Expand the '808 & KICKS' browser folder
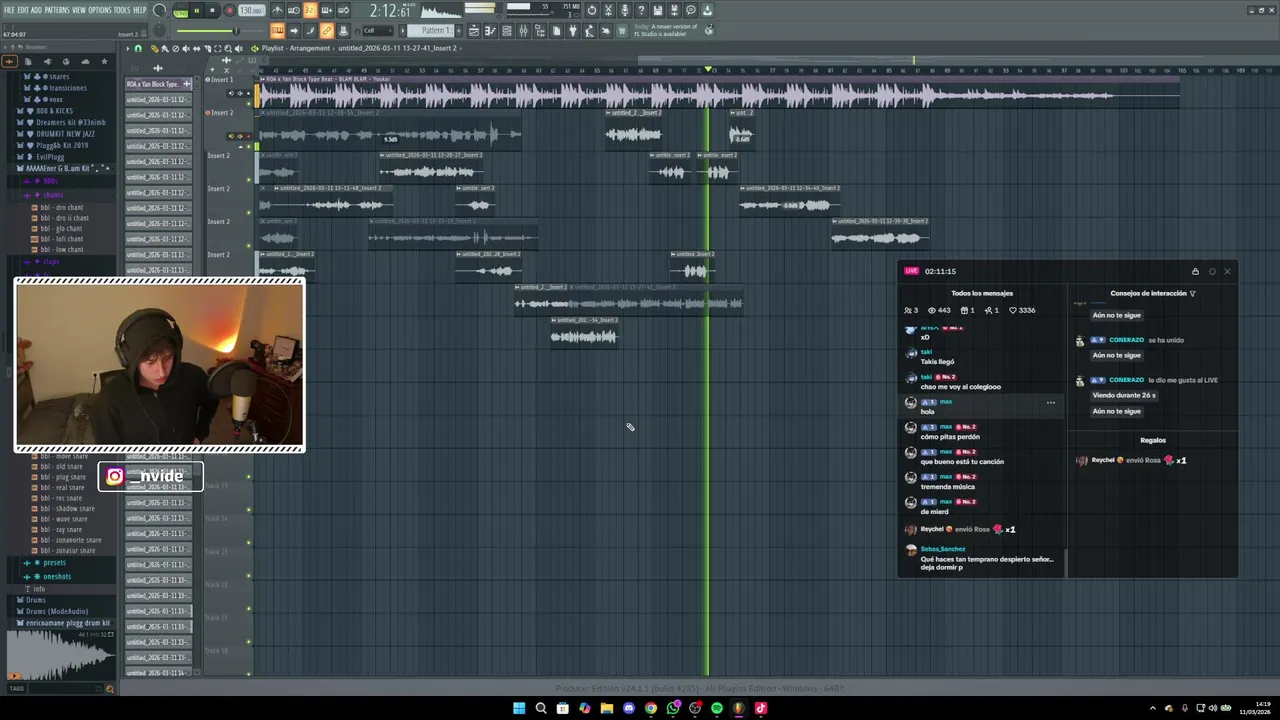The image size is (1280, 720). click(x=54, y=111)
